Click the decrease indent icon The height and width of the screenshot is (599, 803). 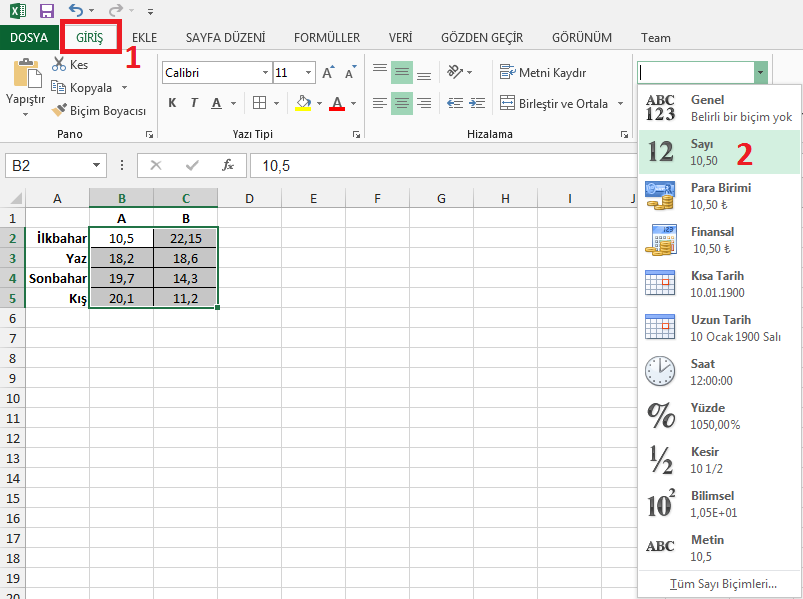point(454,103)
